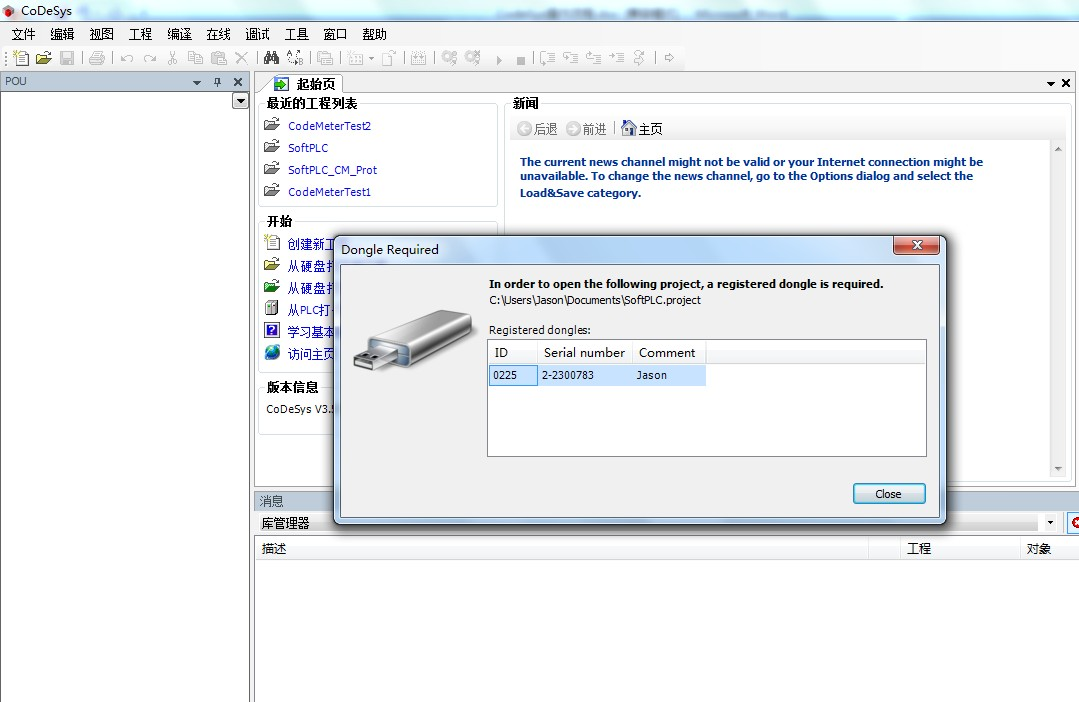The image size is (1079, 702).
Task: Open the dropdown arrow beside the grid toolbar icon
Action: point(372,58)
